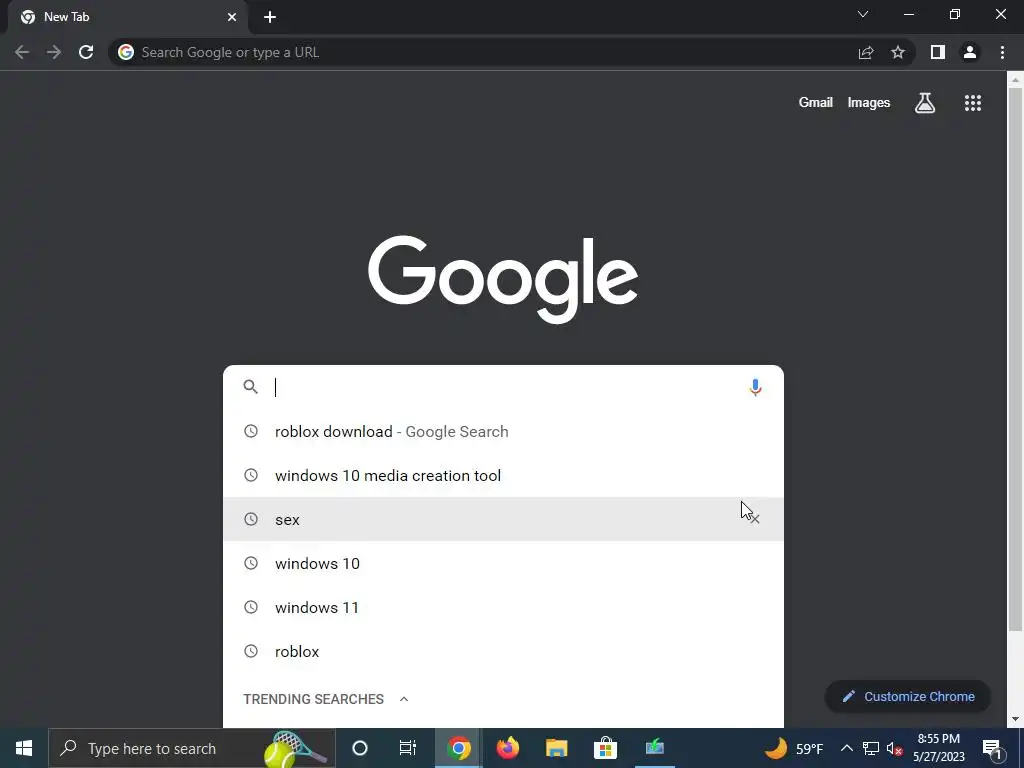Reload the page with the refresh icon

[86, 52]
